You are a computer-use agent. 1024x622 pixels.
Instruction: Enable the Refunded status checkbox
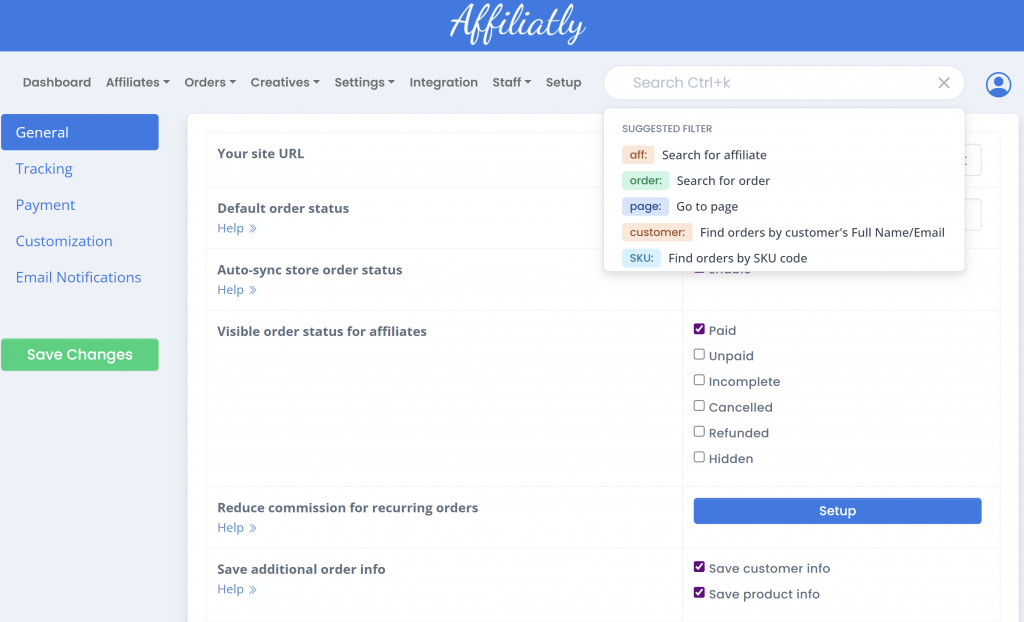[699, 432]
